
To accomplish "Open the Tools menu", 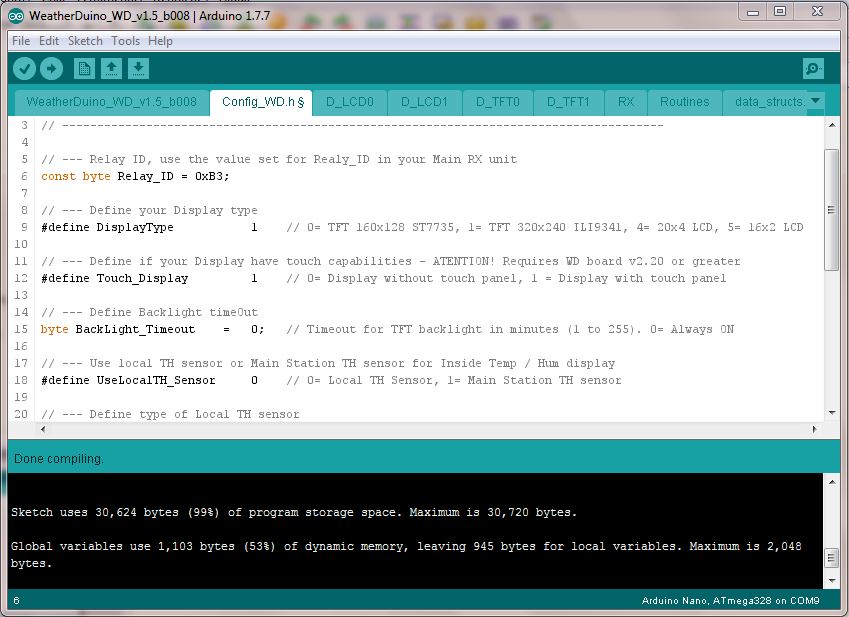I will pos(125,41).
